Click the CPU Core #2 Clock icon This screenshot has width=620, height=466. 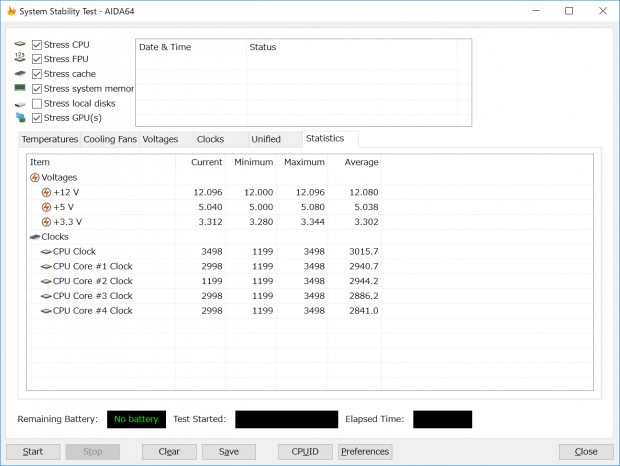[x=46, y=281]
